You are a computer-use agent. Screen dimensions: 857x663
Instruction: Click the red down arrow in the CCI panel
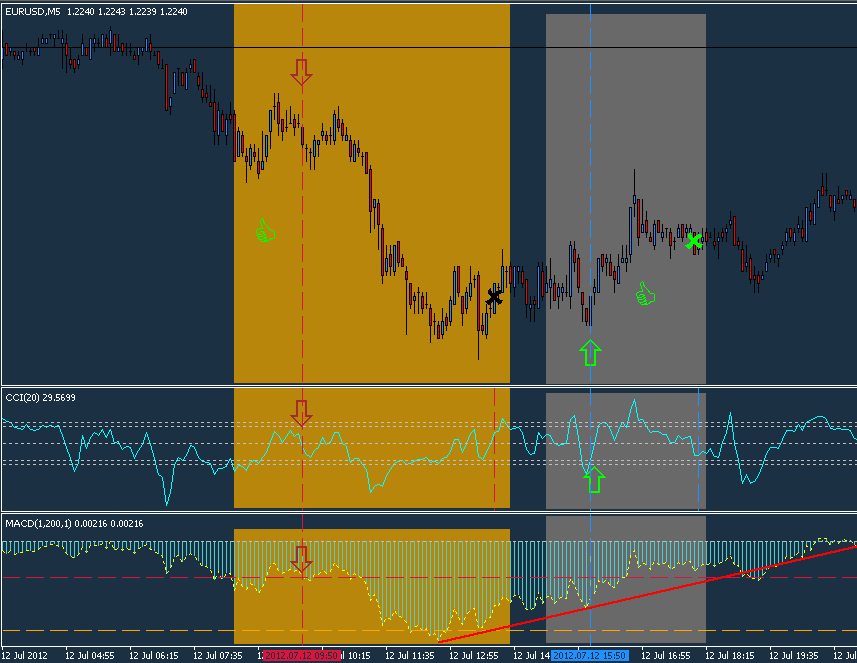tap(301, 412)
